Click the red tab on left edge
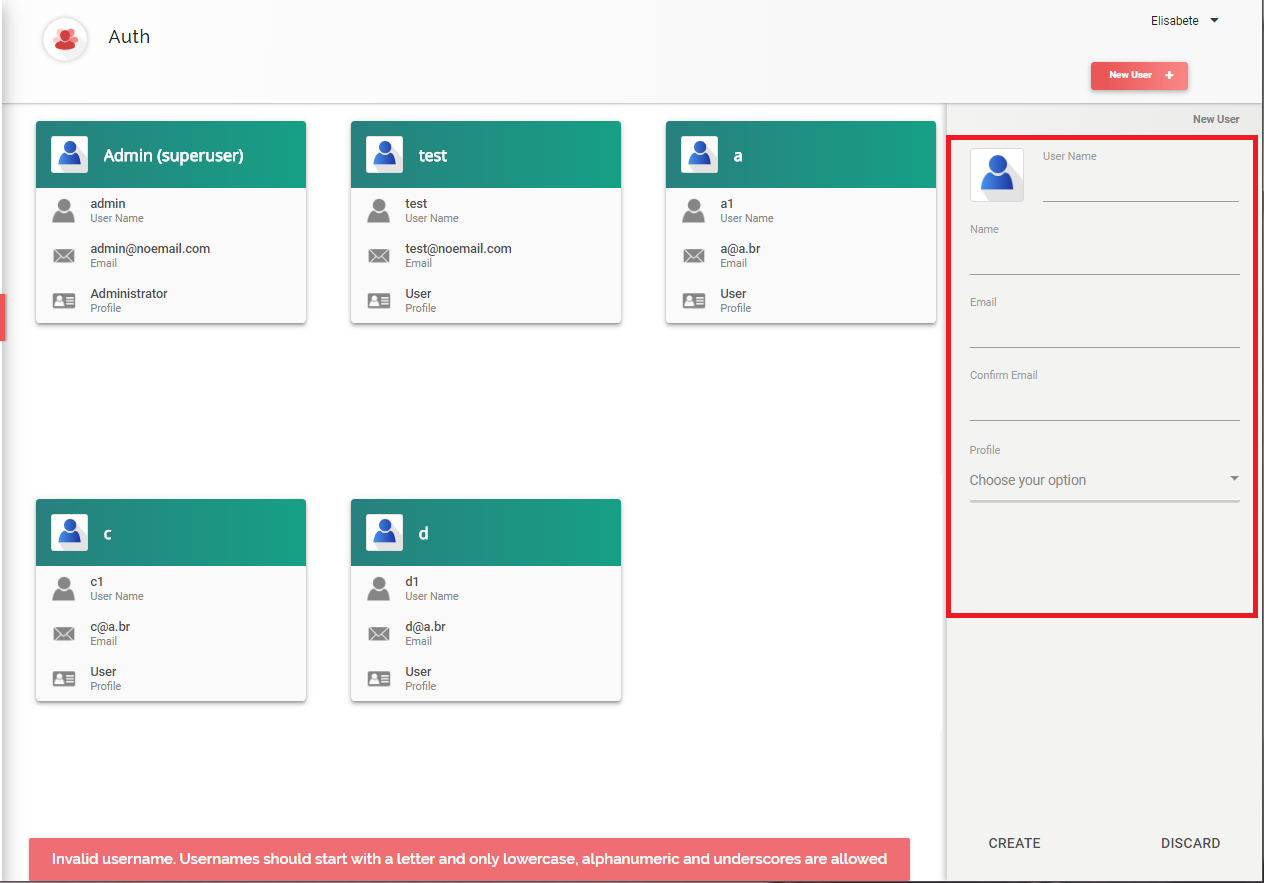The width and height of the screenshot is (1264, 883). (3, 317)
